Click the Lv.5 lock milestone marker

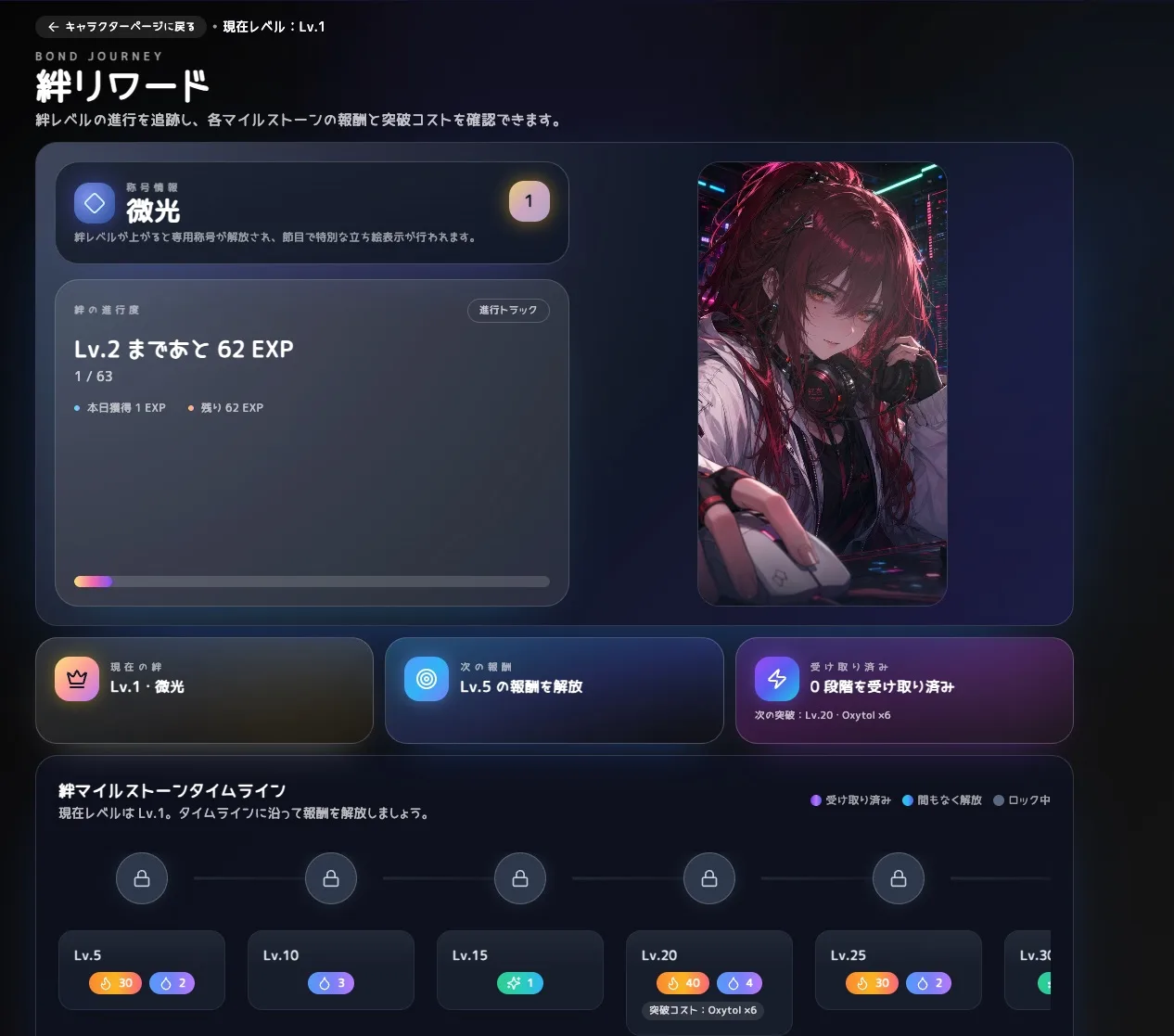142,878
